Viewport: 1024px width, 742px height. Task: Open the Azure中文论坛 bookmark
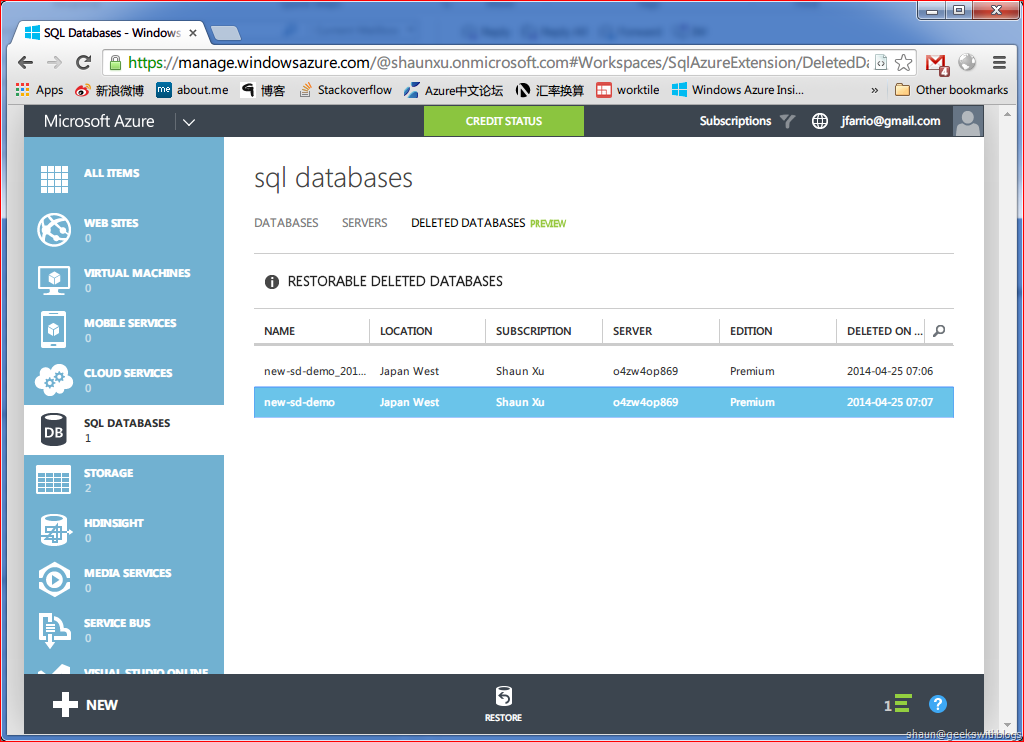click(x=453, y=90)
